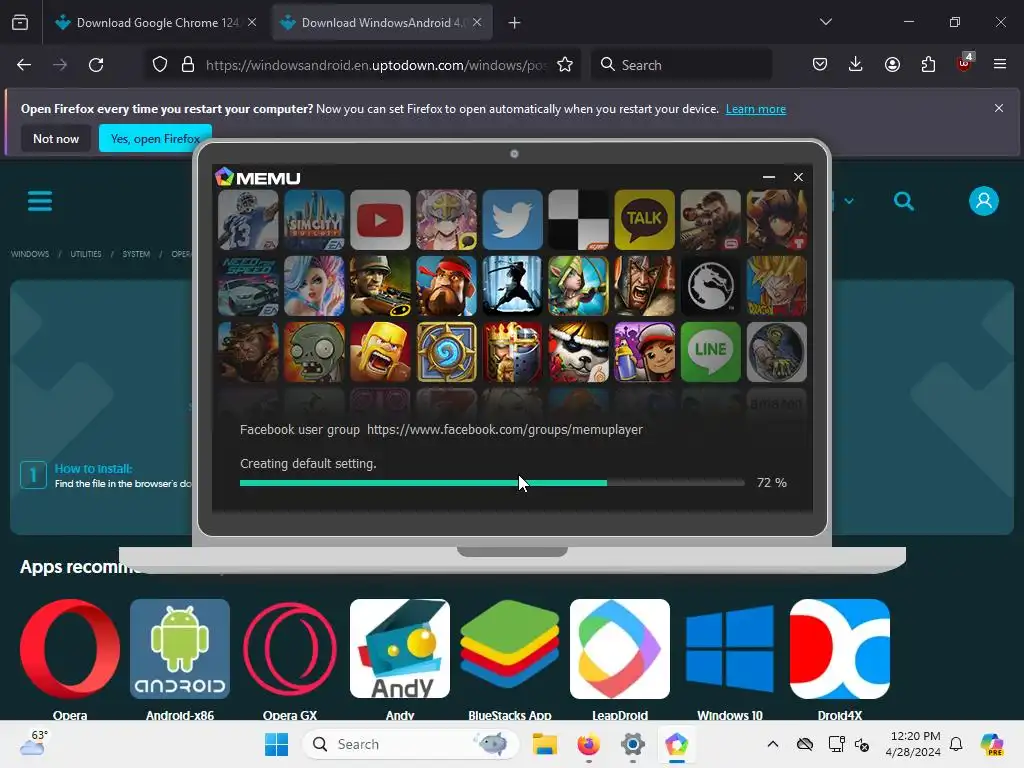
Task: Click the site security padlock icon
Action: point(188,65)
